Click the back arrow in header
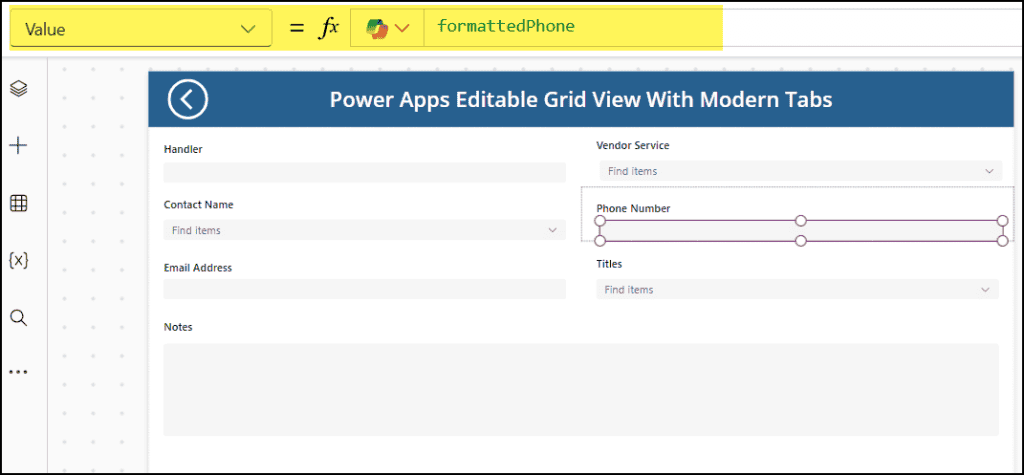This screenshot has height=475, width=1024. pyautogui.click(x=187, y=99)
